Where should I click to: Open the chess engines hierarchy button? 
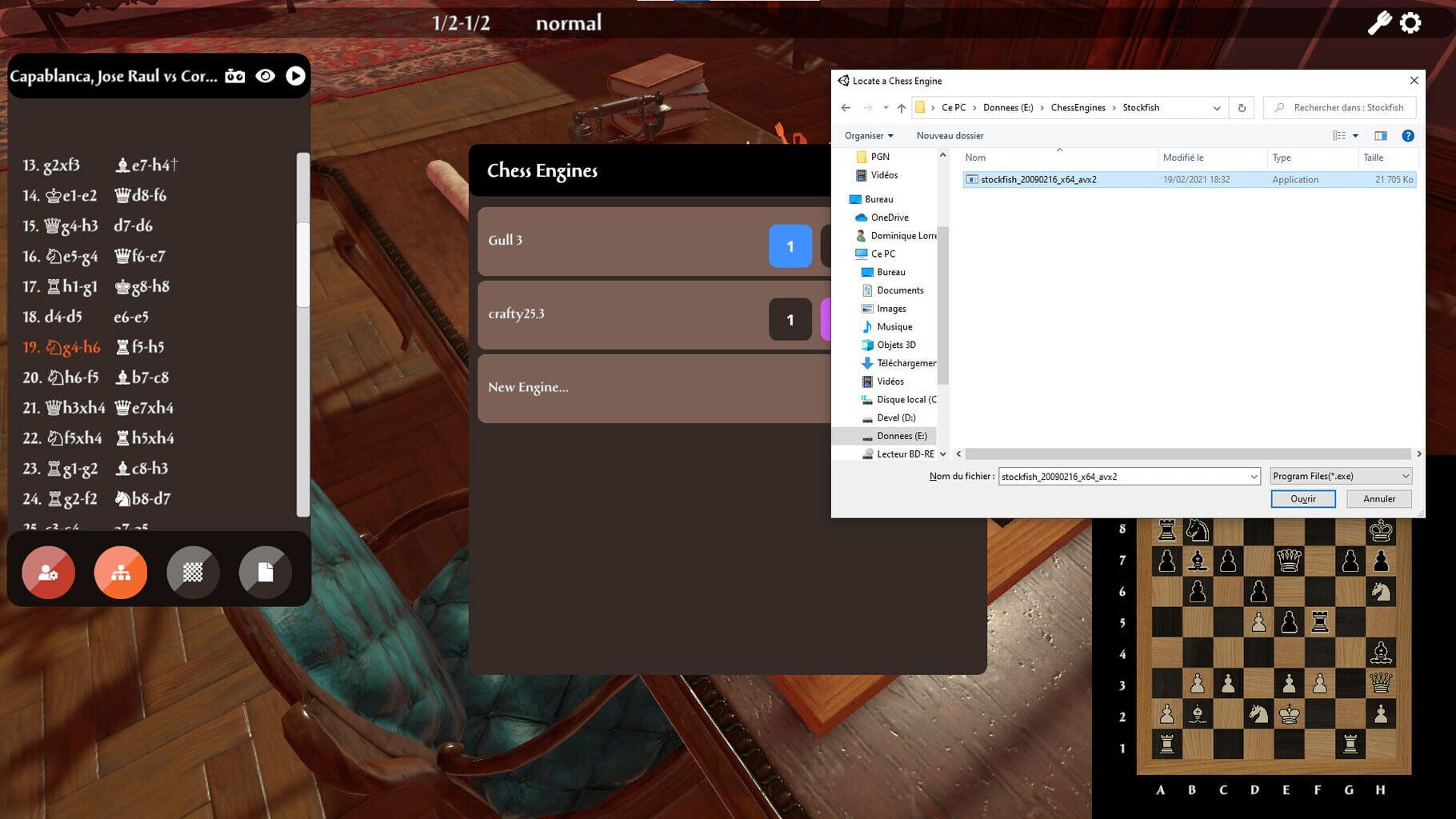point(121,573)
